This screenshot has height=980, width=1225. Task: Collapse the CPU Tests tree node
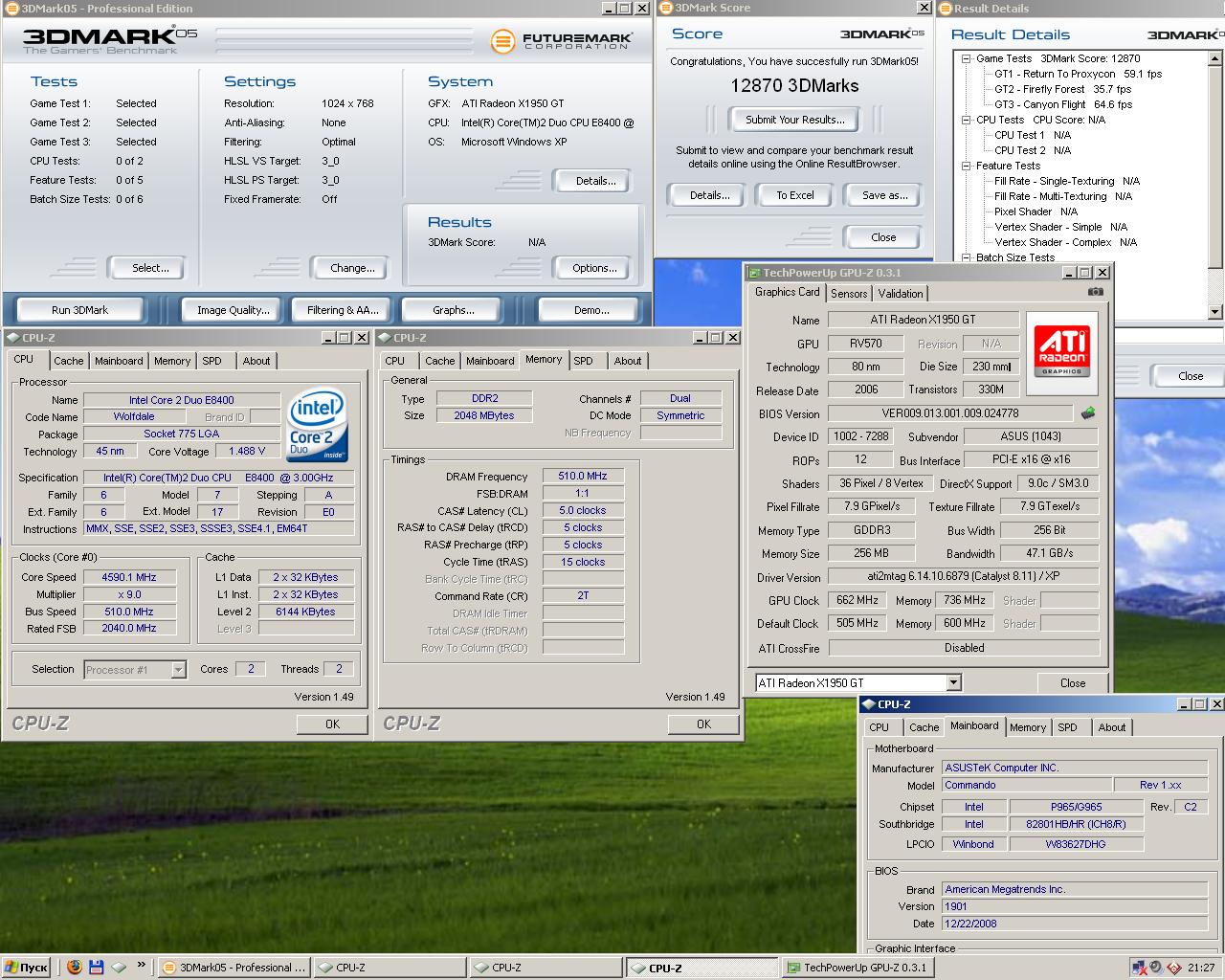tap(967, 120)
